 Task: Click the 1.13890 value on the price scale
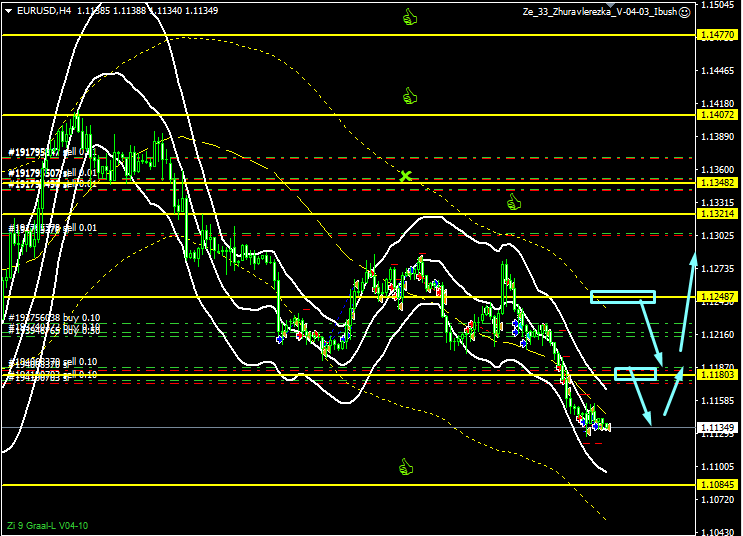[x=717, y=136]
